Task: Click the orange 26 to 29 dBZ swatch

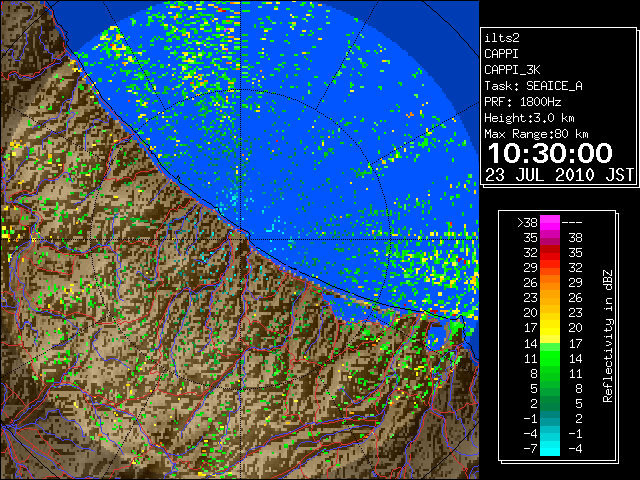Action: tap(550, 282)
